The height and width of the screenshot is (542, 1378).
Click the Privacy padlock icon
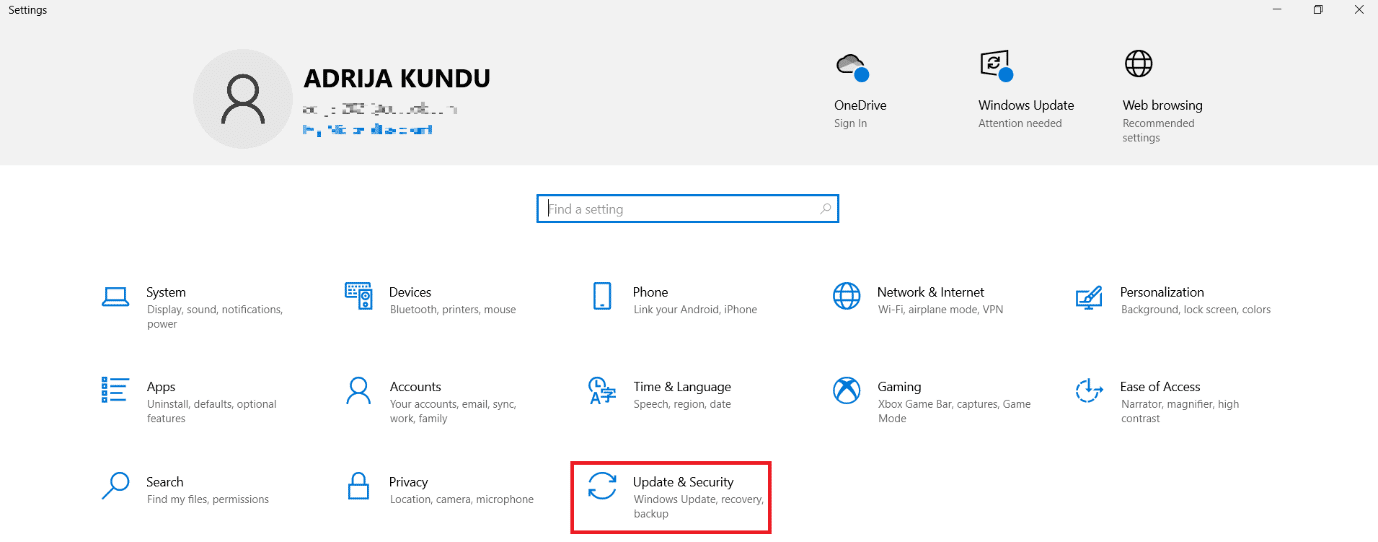pos(358,485)
